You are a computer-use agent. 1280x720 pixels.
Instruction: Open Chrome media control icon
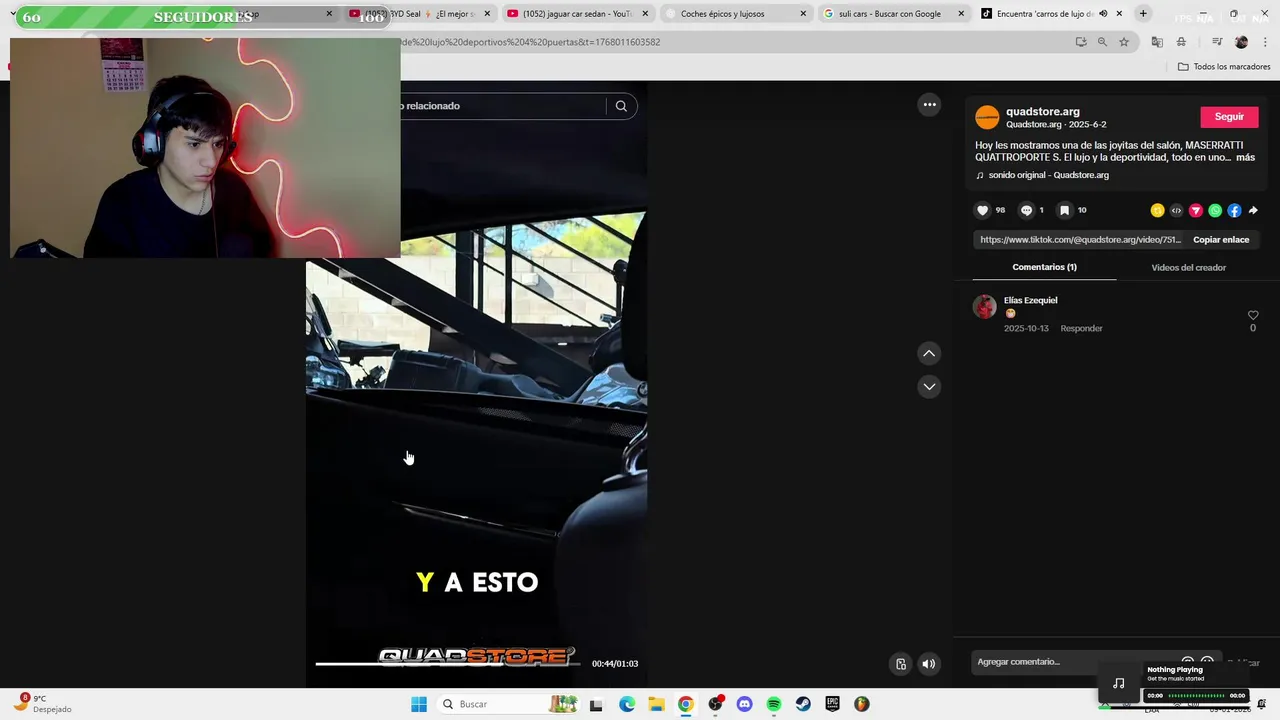pos(1217,42)
